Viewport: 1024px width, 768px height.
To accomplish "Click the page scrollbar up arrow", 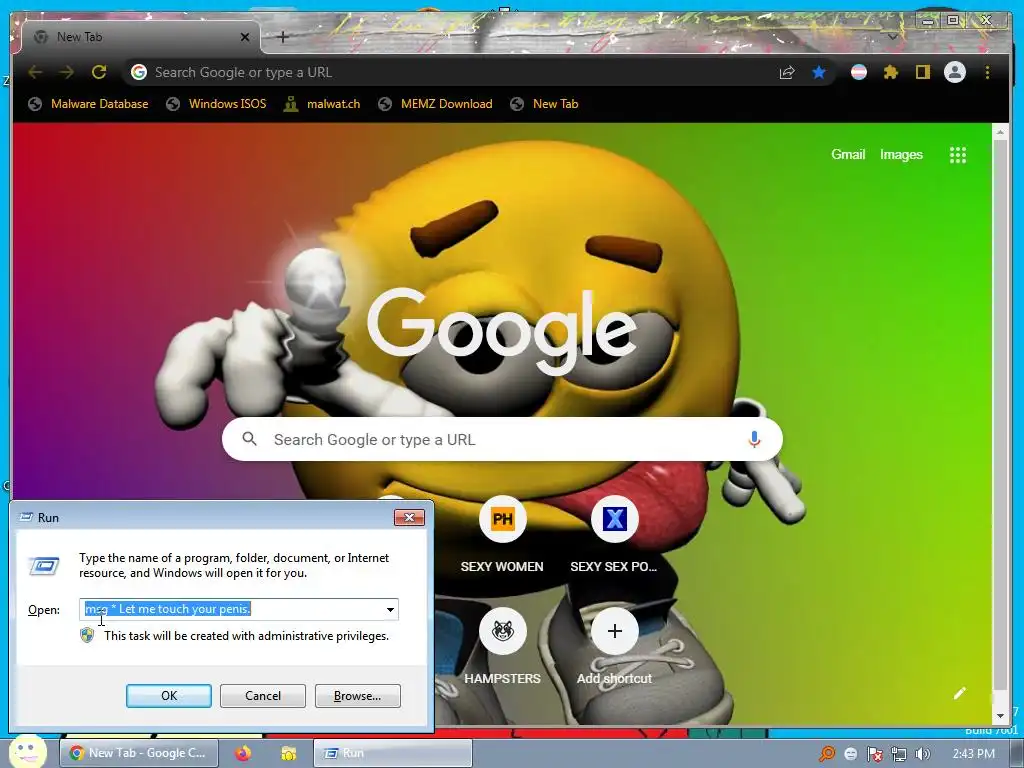I will point(1000,133).
